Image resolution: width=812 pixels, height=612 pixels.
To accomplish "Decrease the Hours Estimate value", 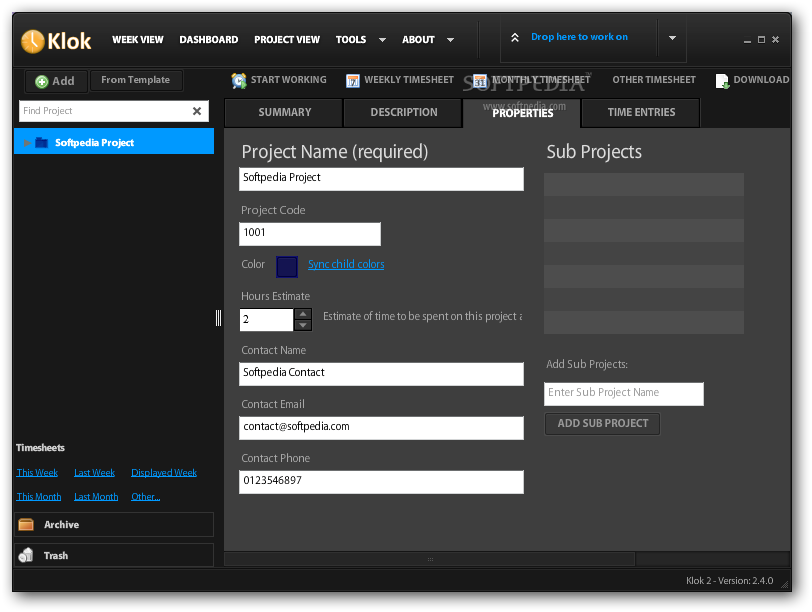I will pyautogui.click(x=303, y=325).
